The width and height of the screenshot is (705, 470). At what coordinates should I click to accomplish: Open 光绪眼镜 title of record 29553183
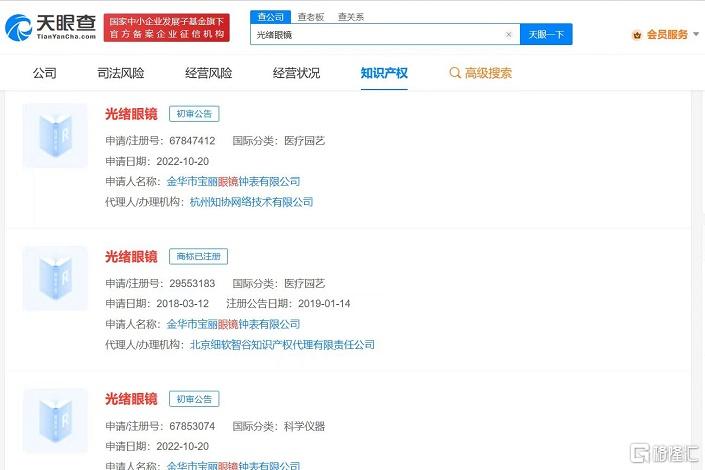click(x=131, y=256)
